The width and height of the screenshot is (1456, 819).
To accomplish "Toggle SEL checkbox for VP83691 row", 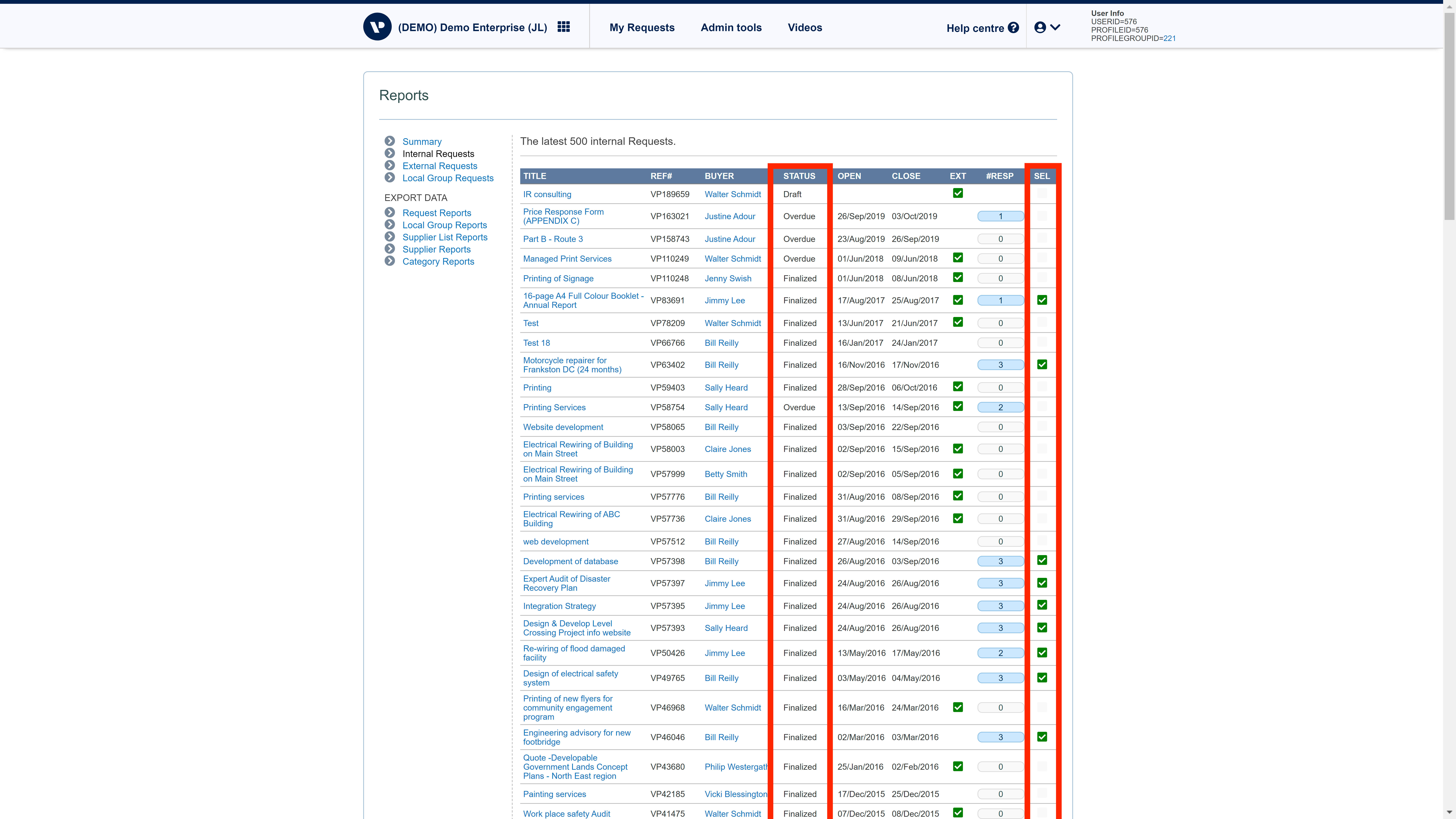I will (1042, 300).
